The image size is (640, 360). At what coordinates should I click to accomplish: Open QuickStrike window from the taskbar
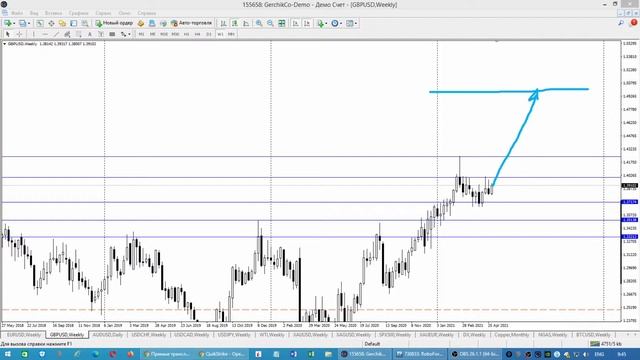(221, 354)
